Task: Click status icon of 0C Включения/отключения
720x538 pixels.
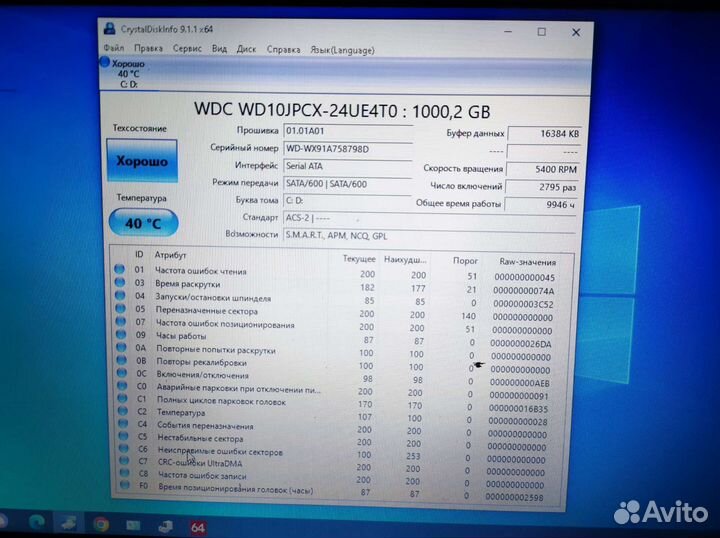Action: [x=122, y=373]
